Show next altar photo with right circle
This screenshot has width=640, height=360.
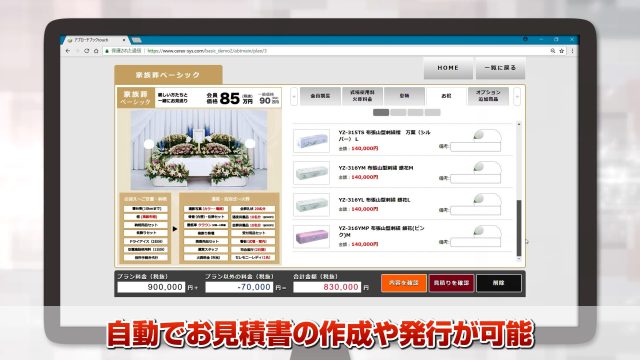pyautogui.click(x=250, y=144)
